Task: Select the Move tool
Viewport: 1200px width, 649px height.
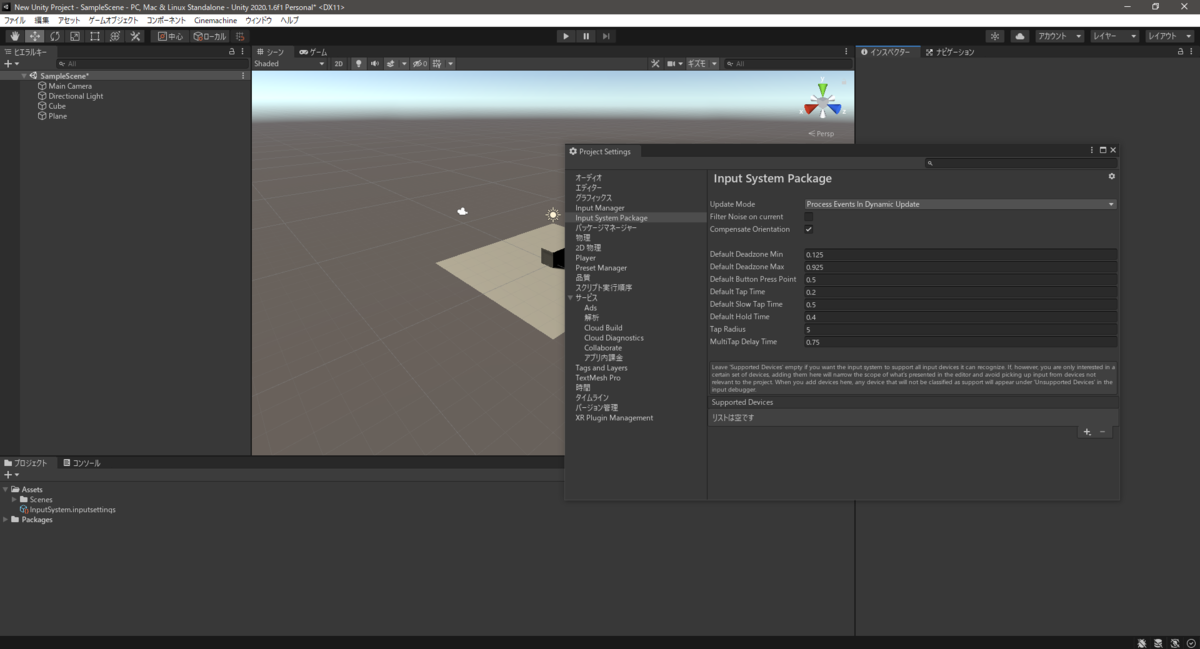Action: click(35, 36)
